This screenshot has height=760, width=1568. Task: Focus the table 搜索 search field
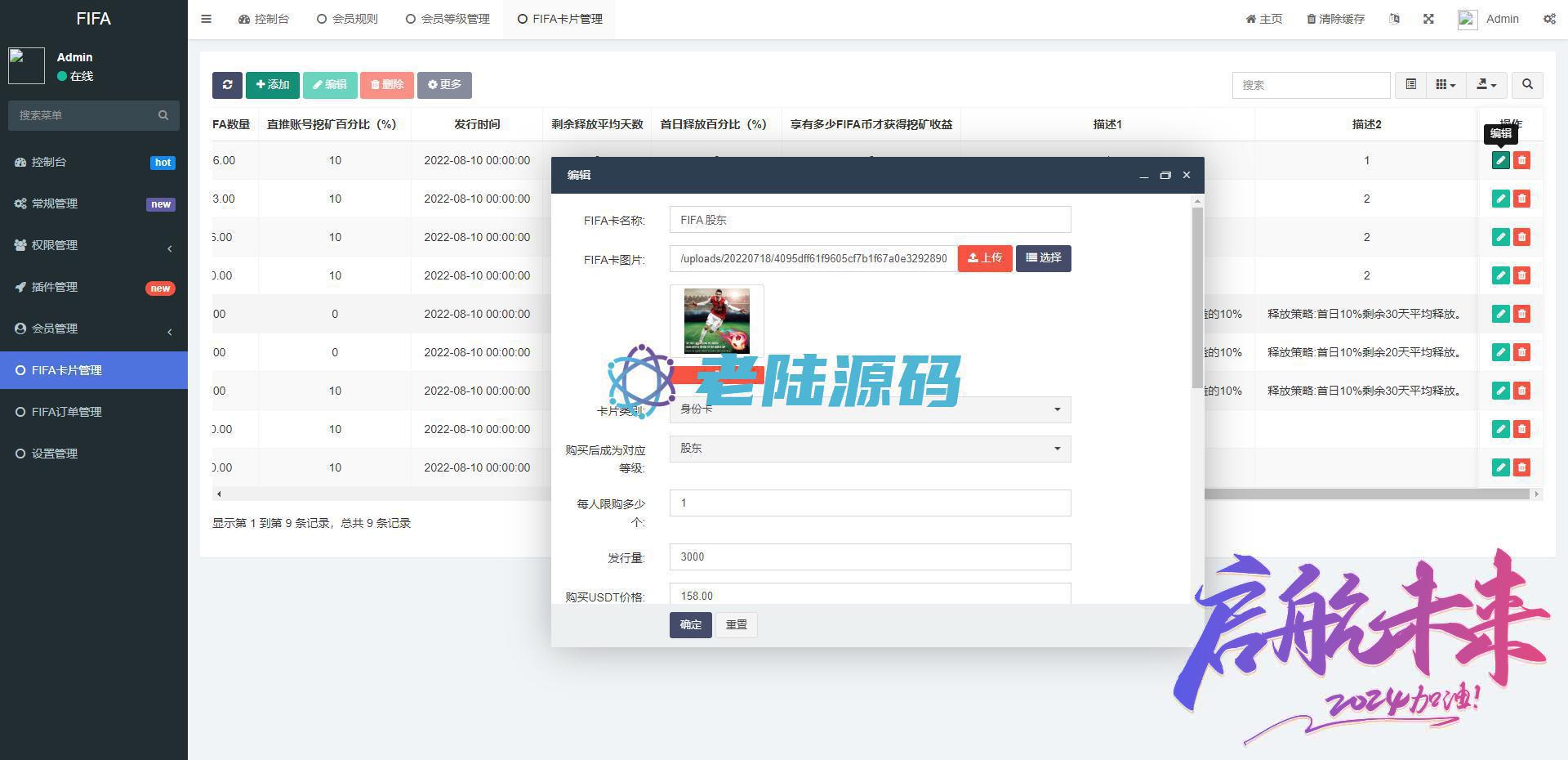click(1311, 85)
